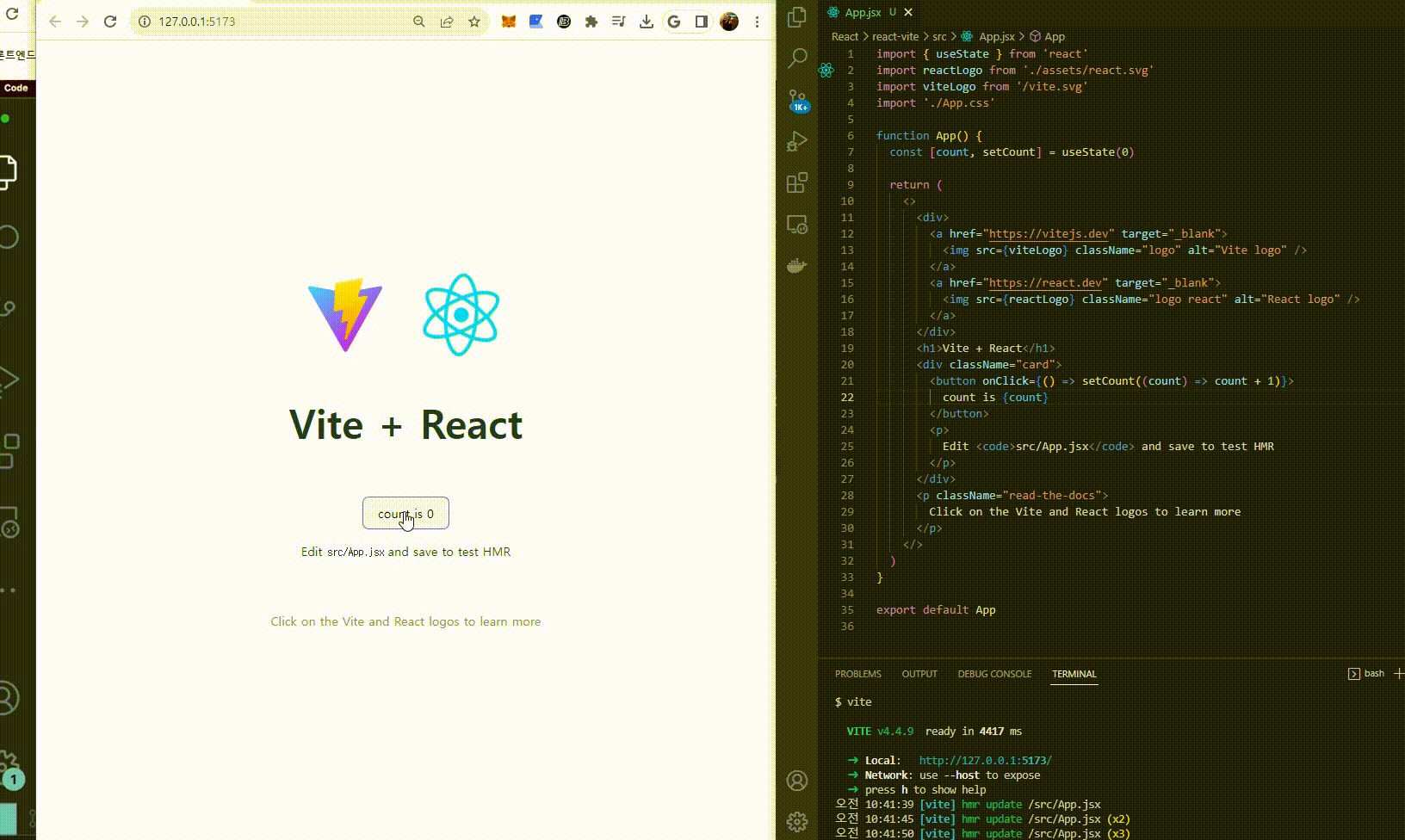This screenshot has width=1405, height=840.
Task: Click the src breadcrumb segment
Action: 939,36
